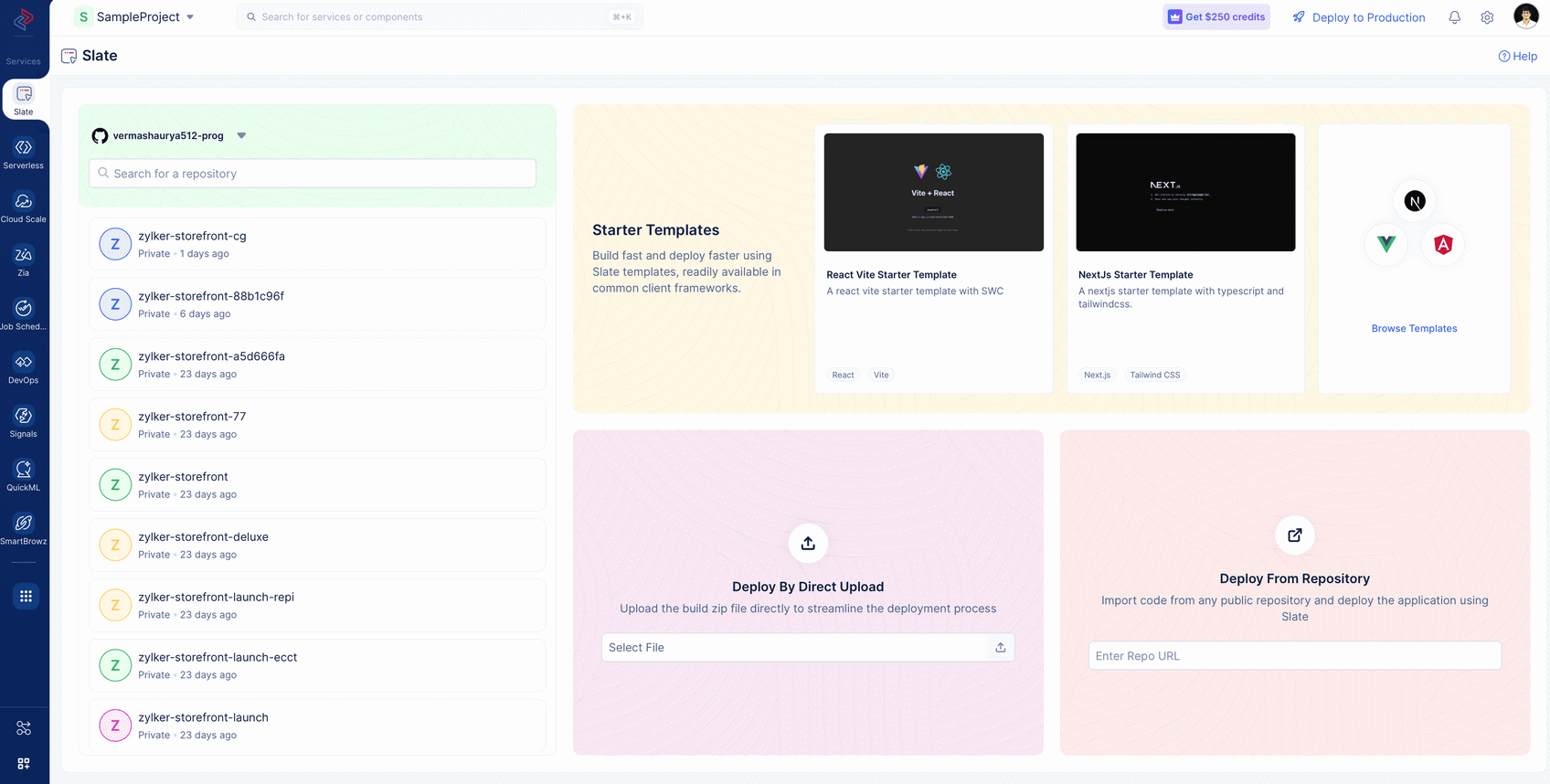Open the Signals service
This screenshot has width=1550, height=784.
coord(24,422)
